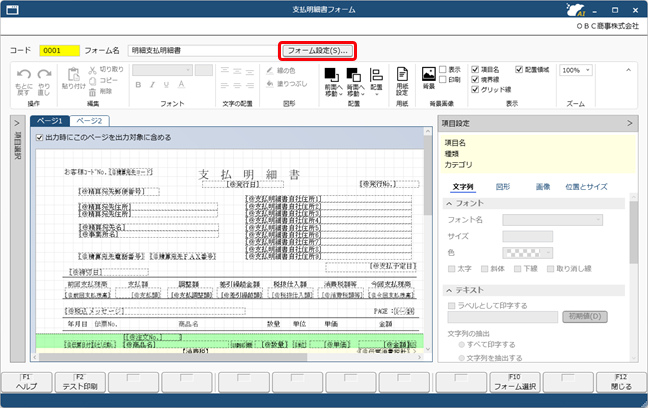The image size is (648, 408).
Task: Toggle the グリッド線 checkbox
Action: [x=475, y=89]
